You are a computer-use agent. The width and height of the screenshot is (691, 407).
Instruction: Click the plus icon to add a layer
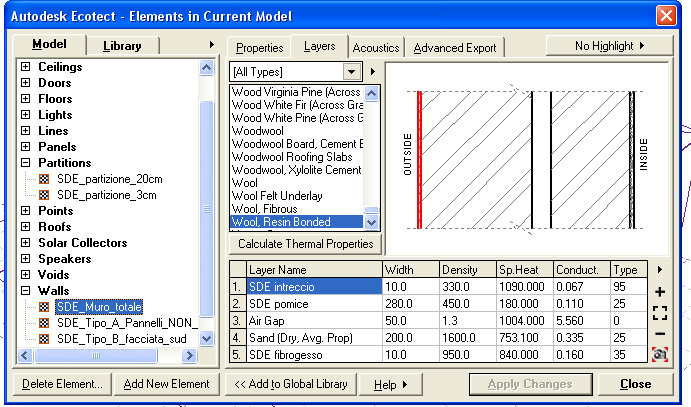[x=660, y=292]
